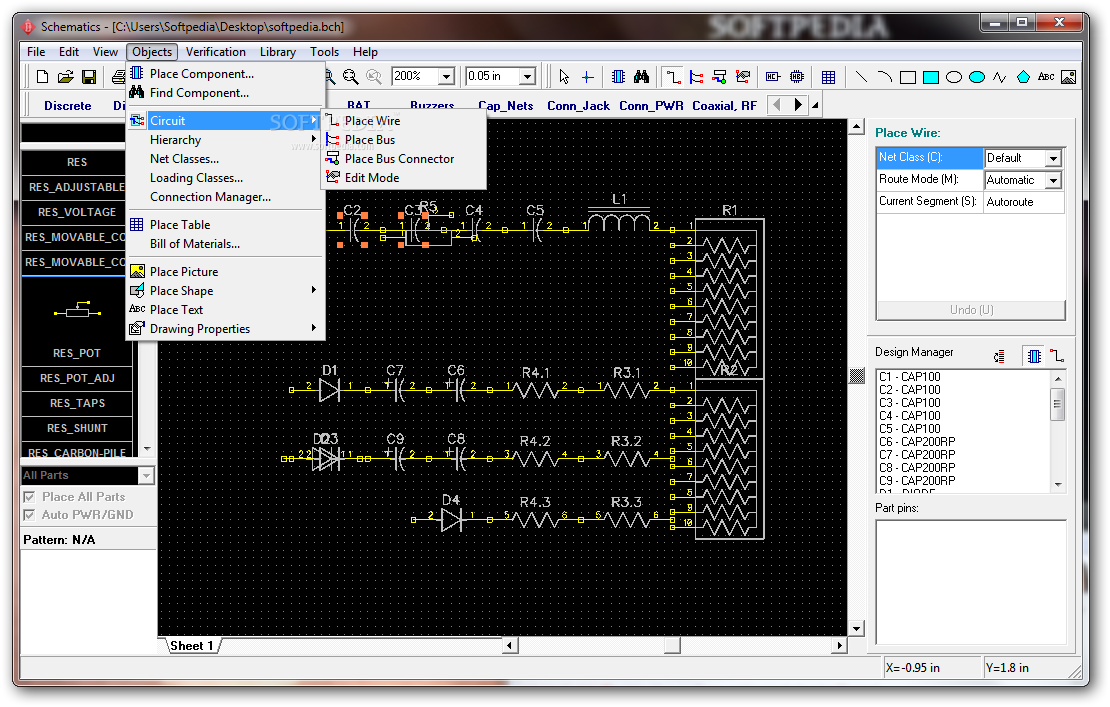This screenshot has height=707, width=1110.
Task: Select C6 - CAP200RP in Design Manager
Action: (x=917, y=442)
